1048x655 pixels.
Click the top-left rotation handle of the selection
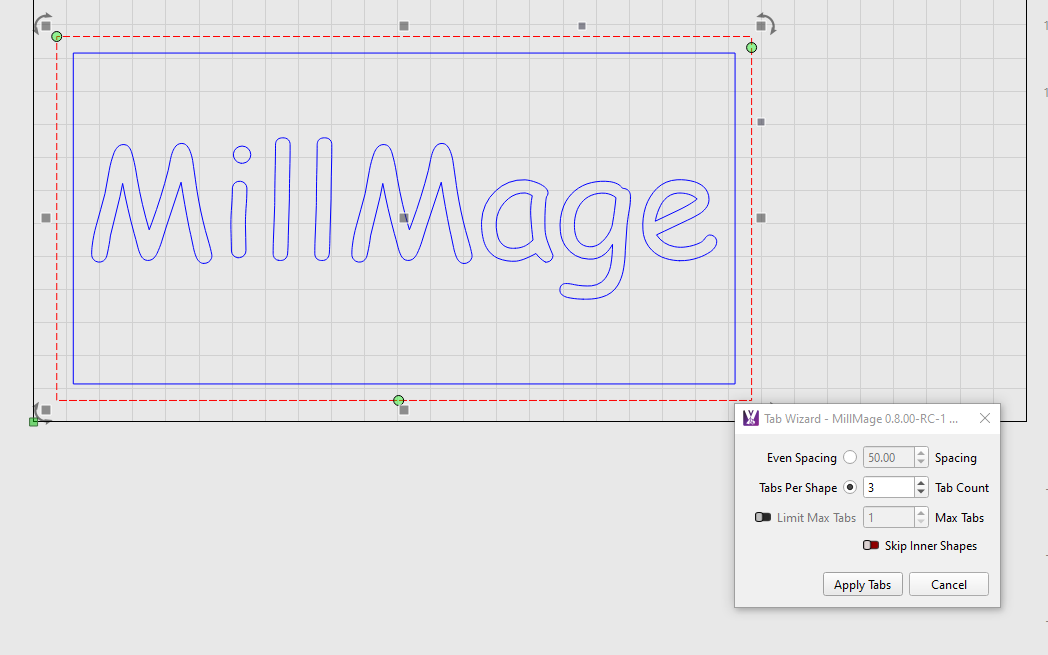click(39, 20)
